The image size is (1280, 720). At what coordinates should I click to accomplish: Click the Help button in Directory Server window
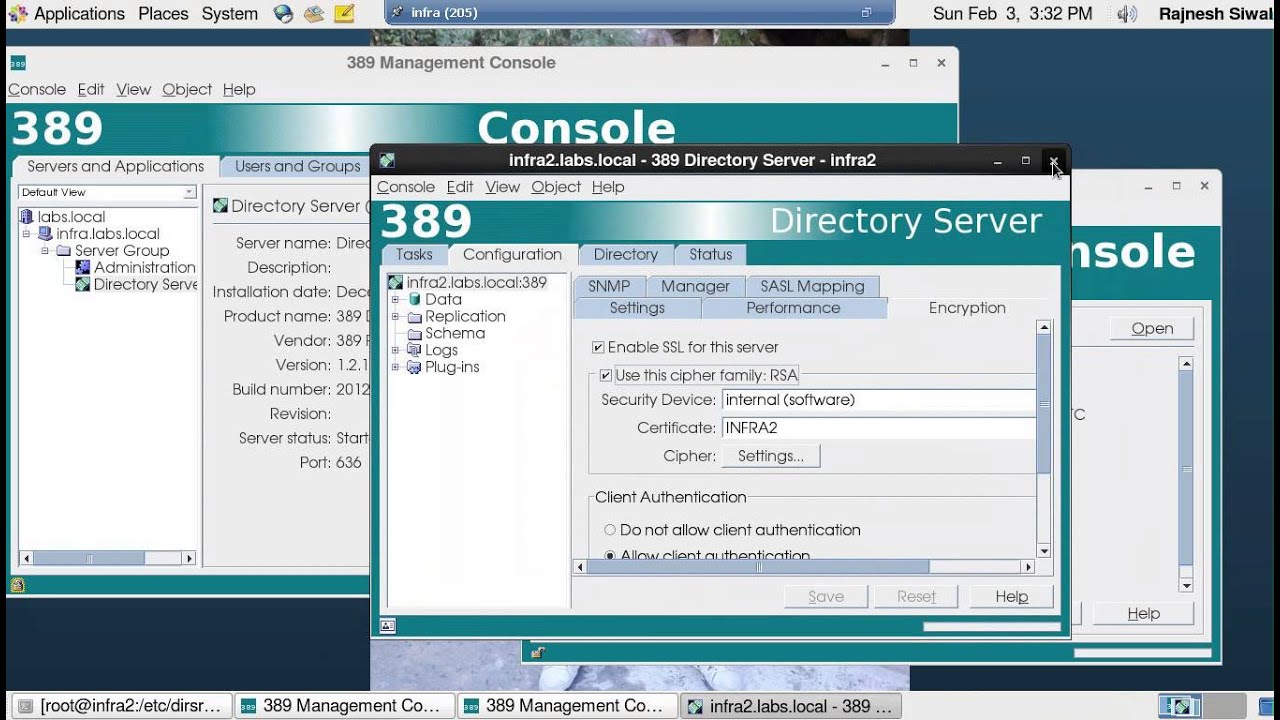(x=1011, y=597)
